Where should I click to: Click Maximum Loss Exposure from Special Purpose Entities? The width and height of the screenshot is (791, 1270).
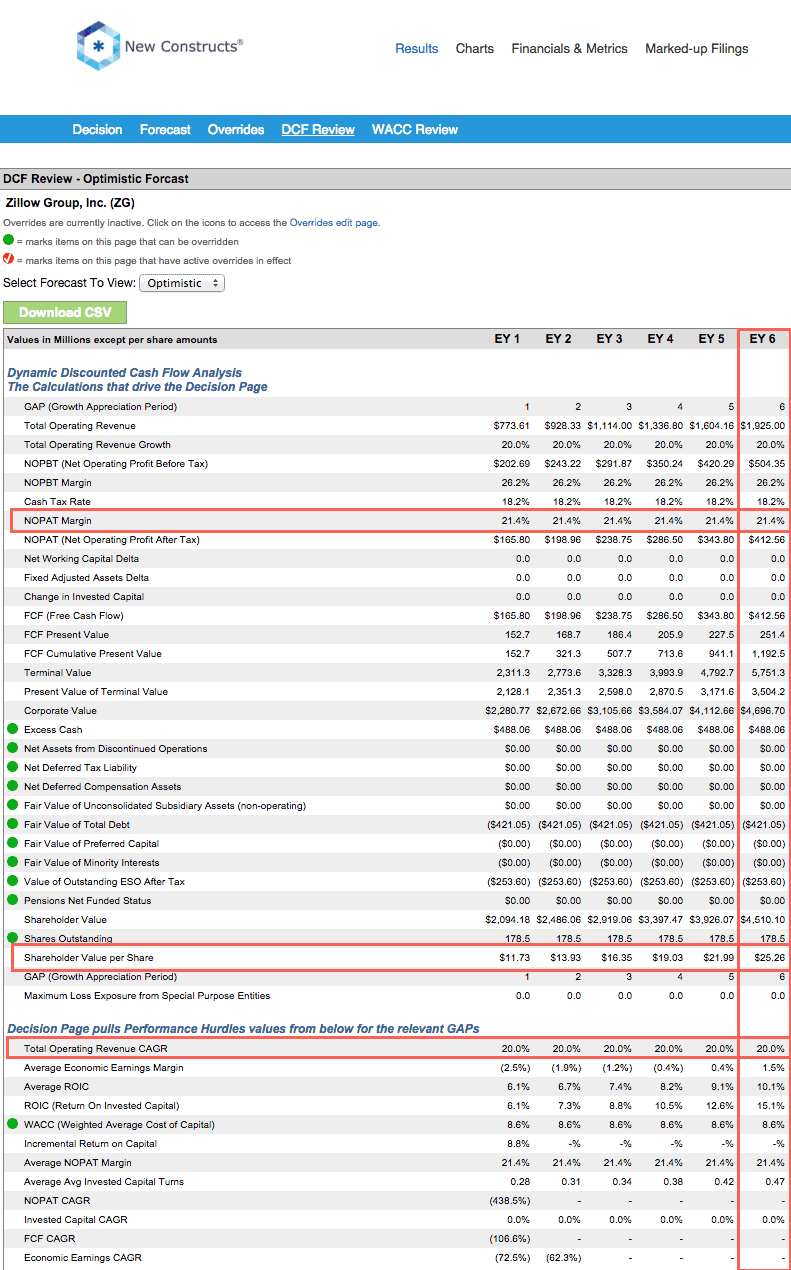(147, 995)
